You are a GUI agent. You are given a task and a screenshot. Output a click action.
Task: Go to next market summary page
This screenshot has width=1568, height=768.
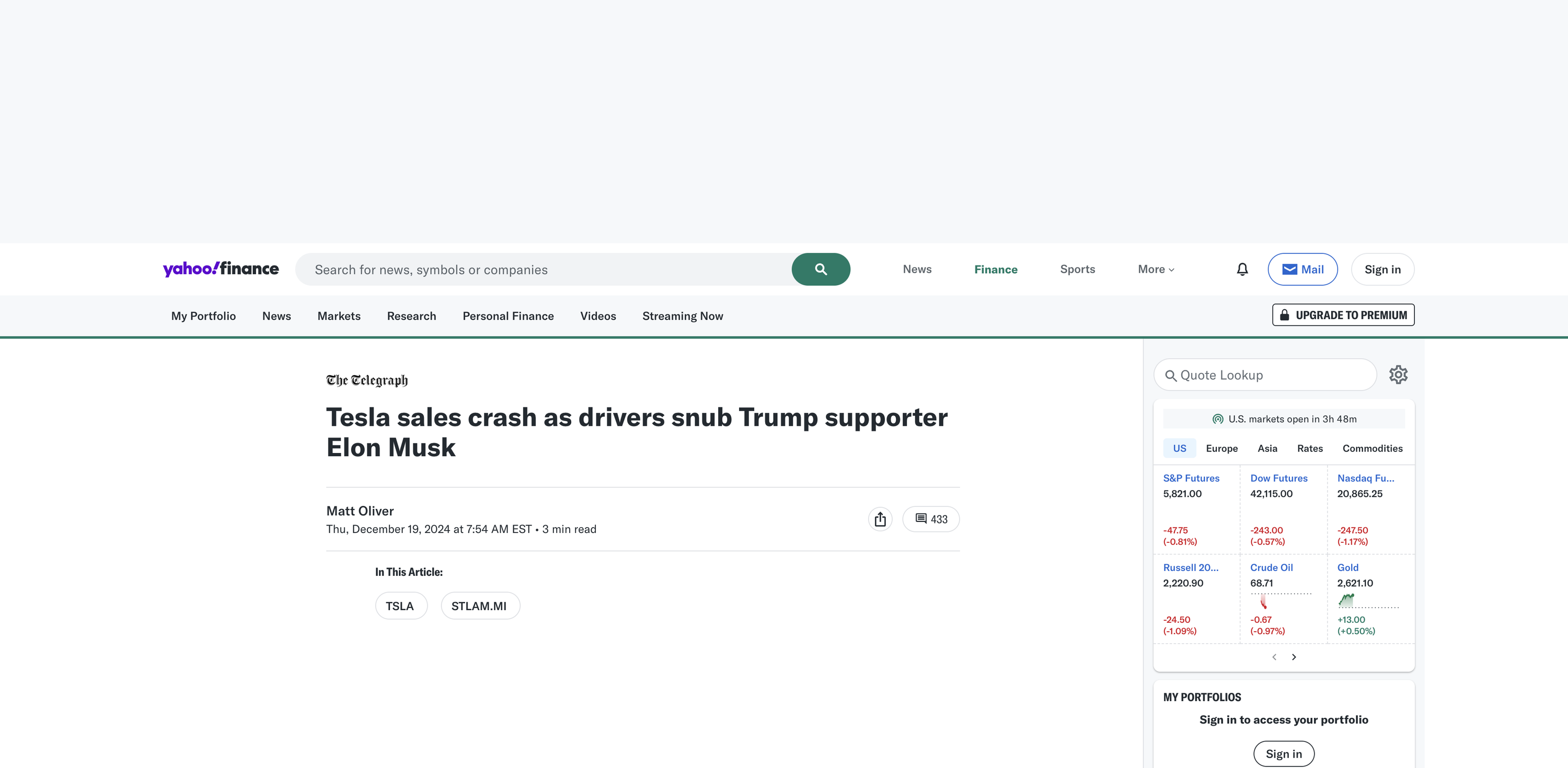click(1294, 657)
